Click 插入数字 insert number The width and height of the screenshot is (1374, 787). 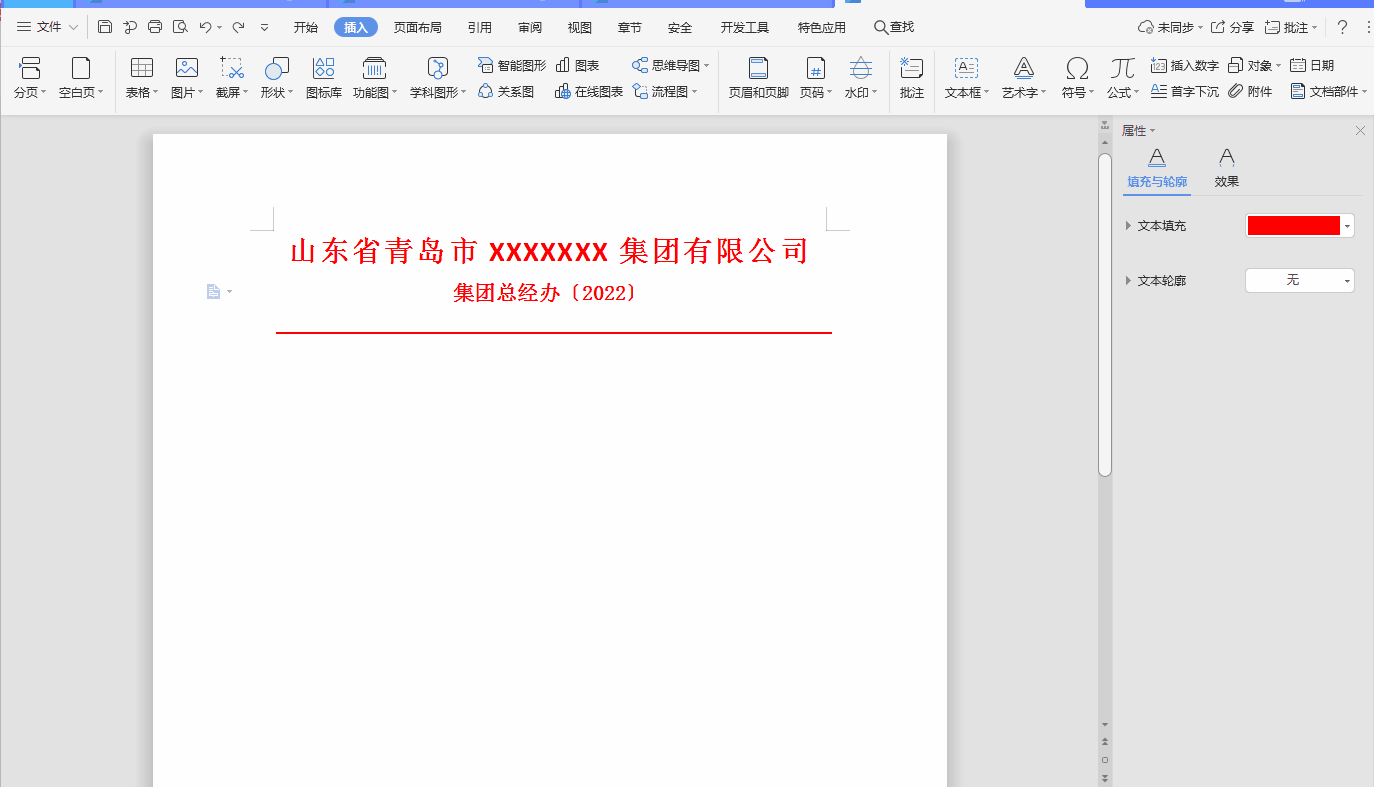(x=1185, y=66)
